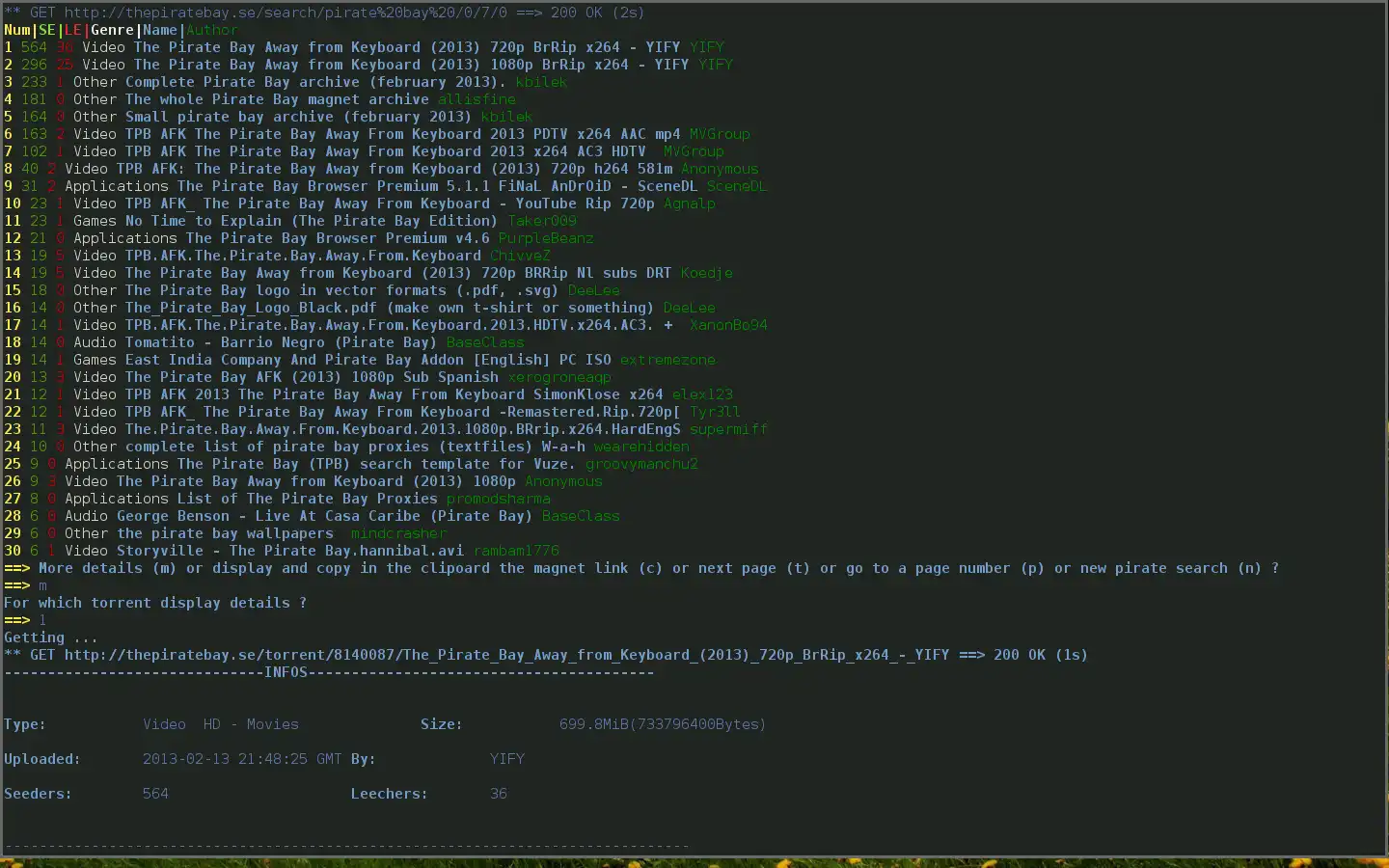The image size is (1389, 868).
Task: Select the 'Num' column header
Action: [17, 30]
